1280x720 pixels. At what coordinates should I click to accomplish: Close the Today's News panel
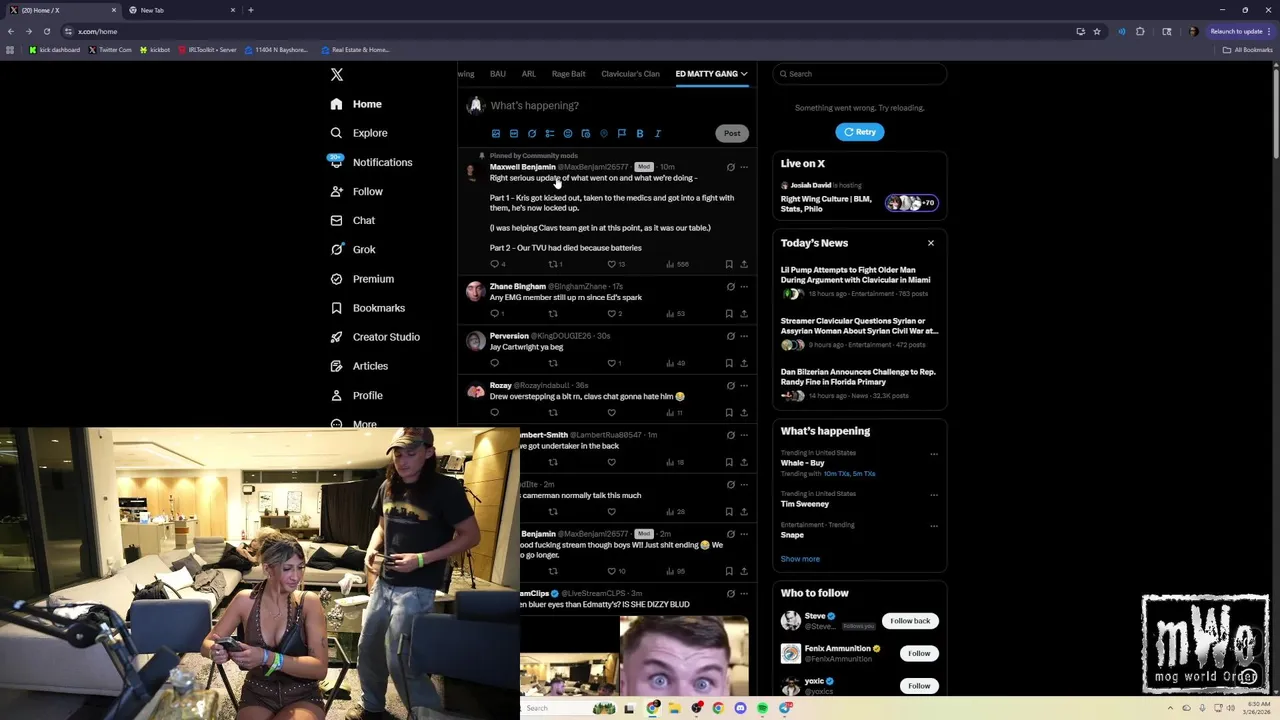click(x=931, y=243)
